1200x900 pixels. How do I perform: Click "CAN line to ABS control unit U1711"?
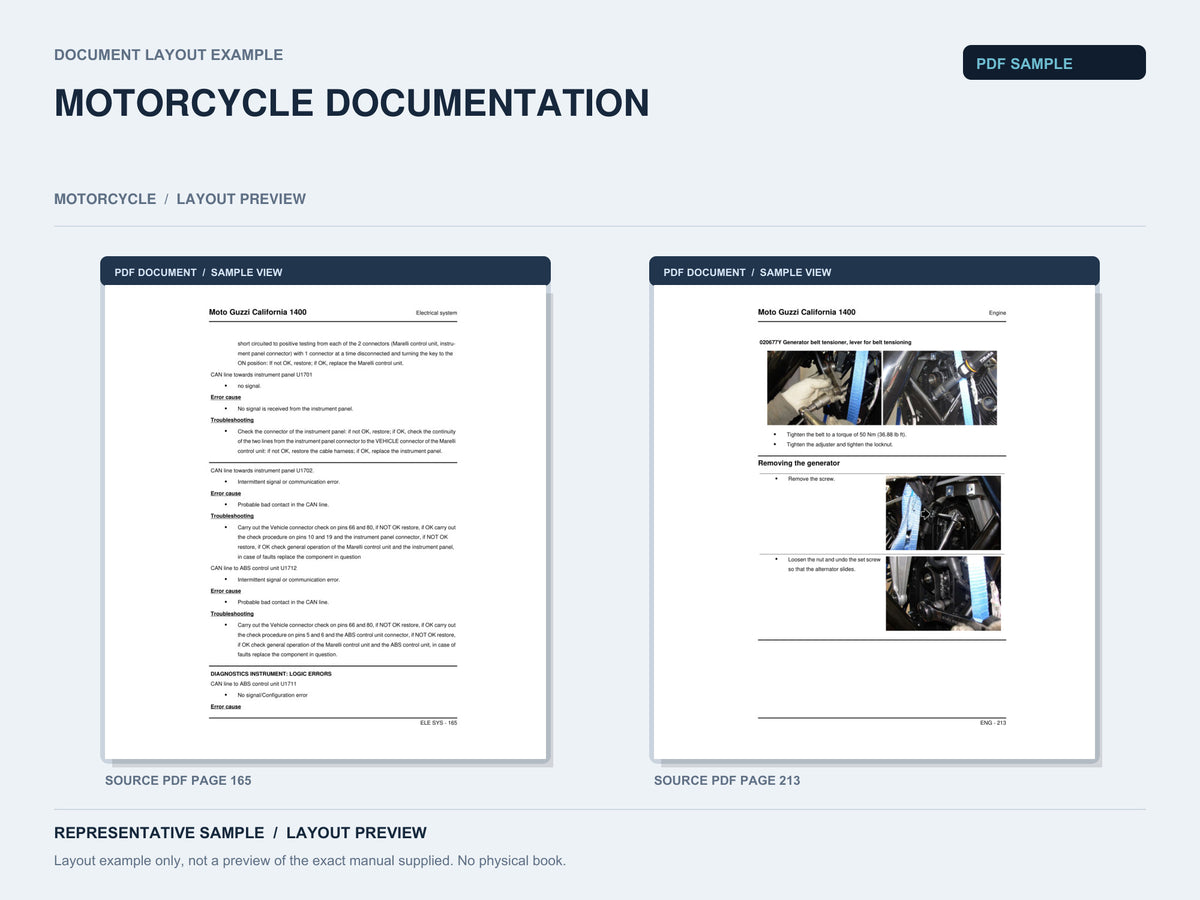(253, 684)
